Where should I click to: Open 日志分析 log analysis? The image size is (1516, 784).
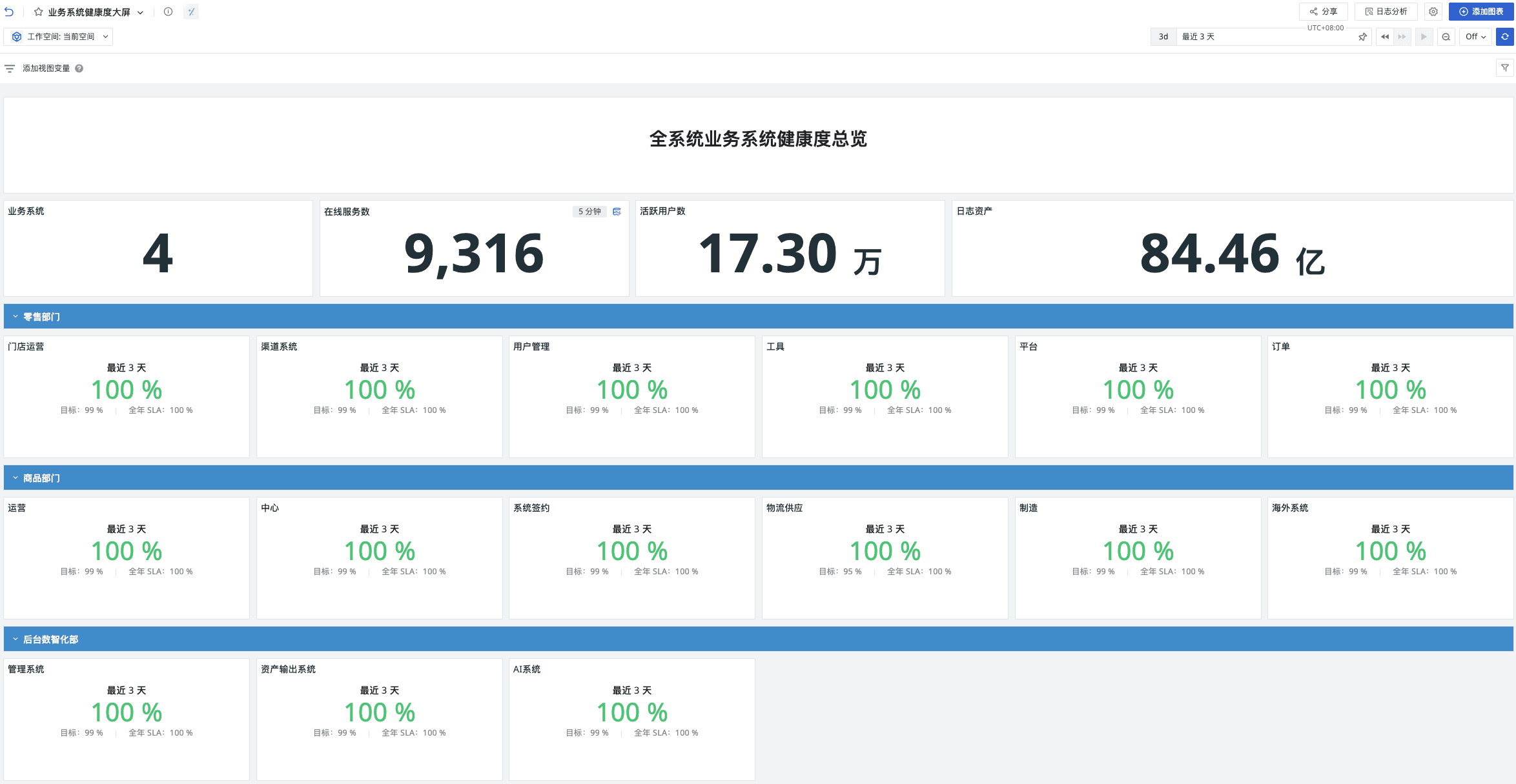click(x=1386, y=12)
